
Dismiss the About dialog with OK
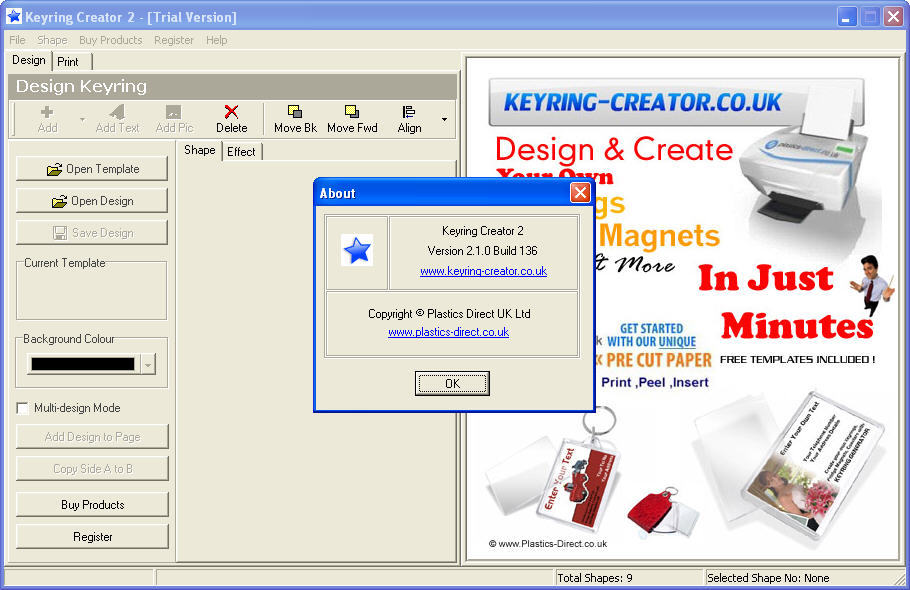coord(452,383)
